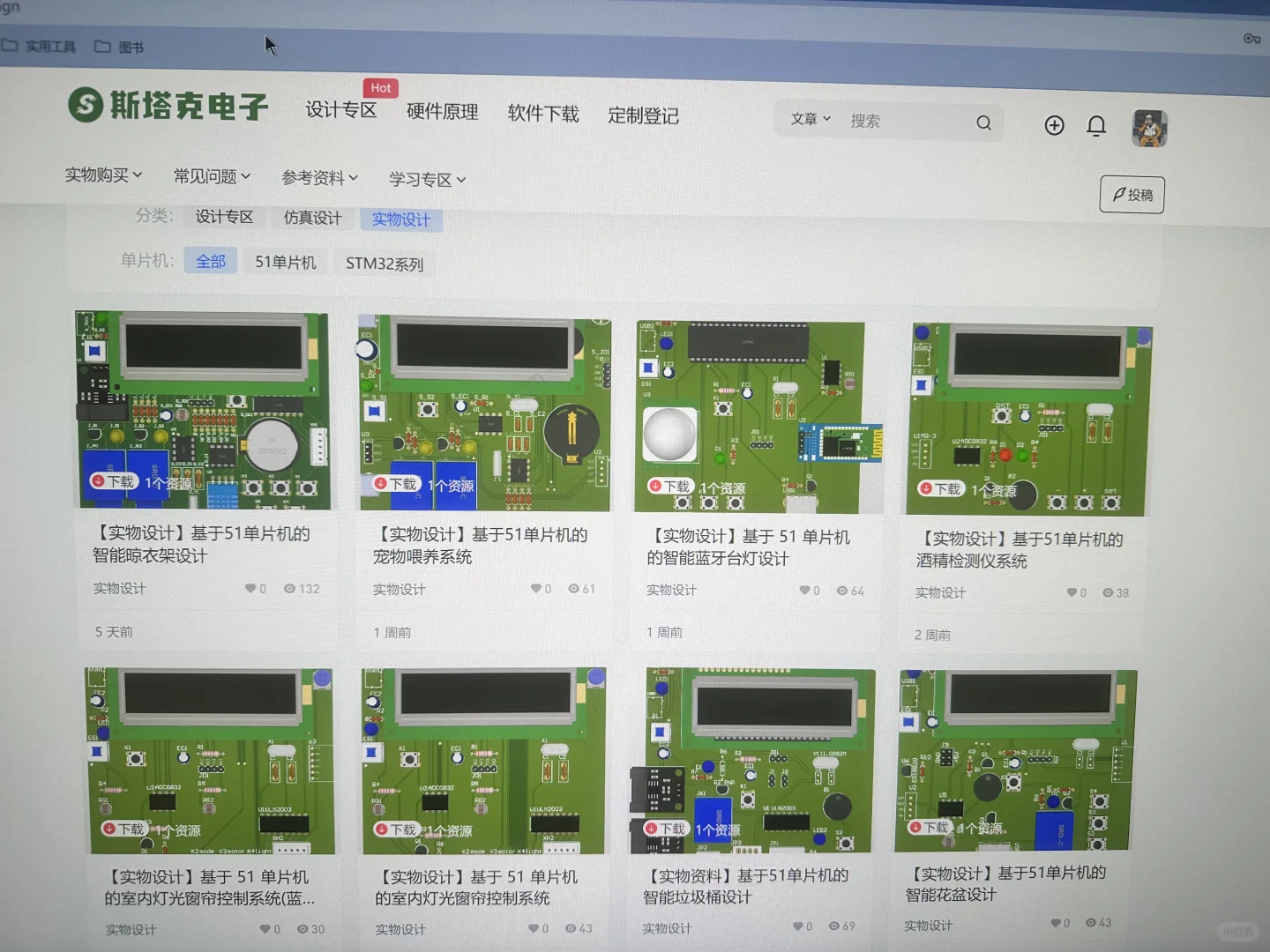Click 实物设计 tag under 智能晾衣架设计 card
1270x952 pixels.
pyautogui.click(x=120, y=588)
